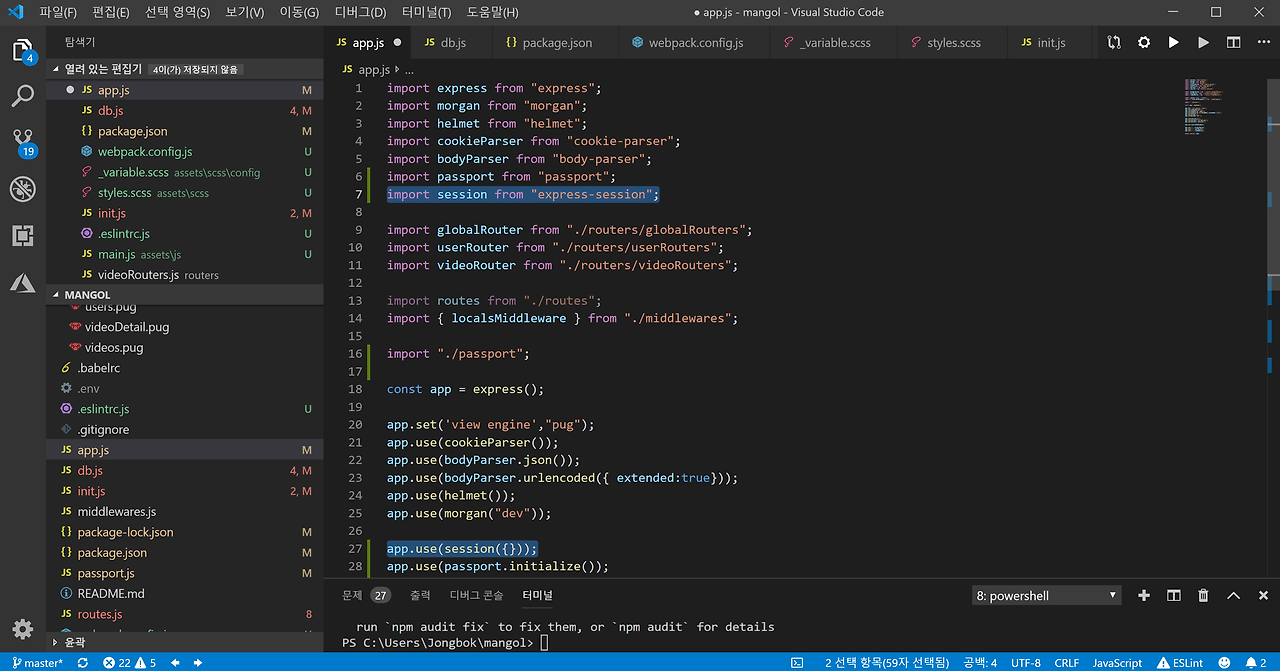
Task: Click the unsaved dot on app.js tab
Action: click(397, 43)
